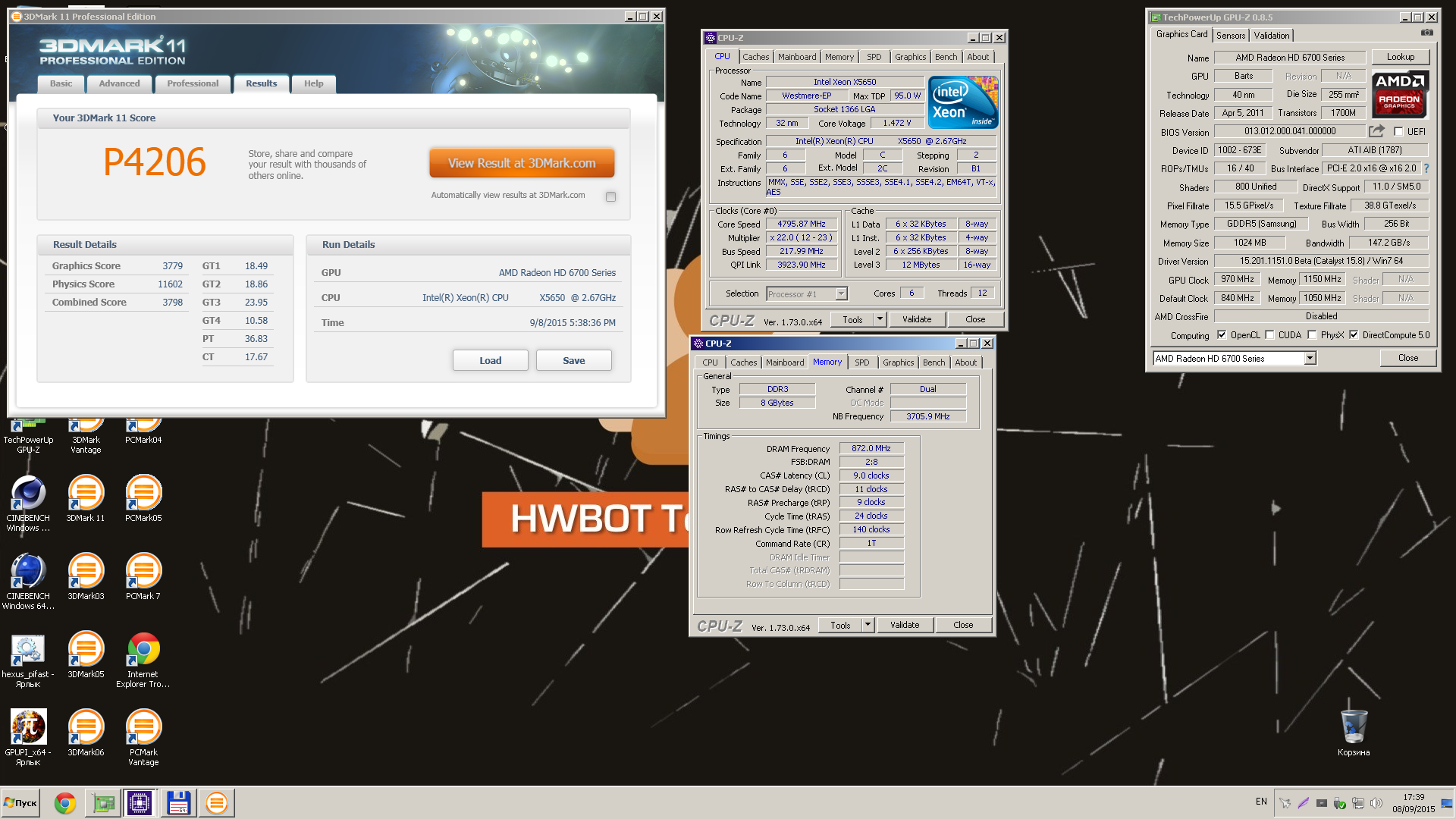The width and height of the screenshot is (1456, 819).
Task: Click the Save button in Run Details
Action: 574,360
